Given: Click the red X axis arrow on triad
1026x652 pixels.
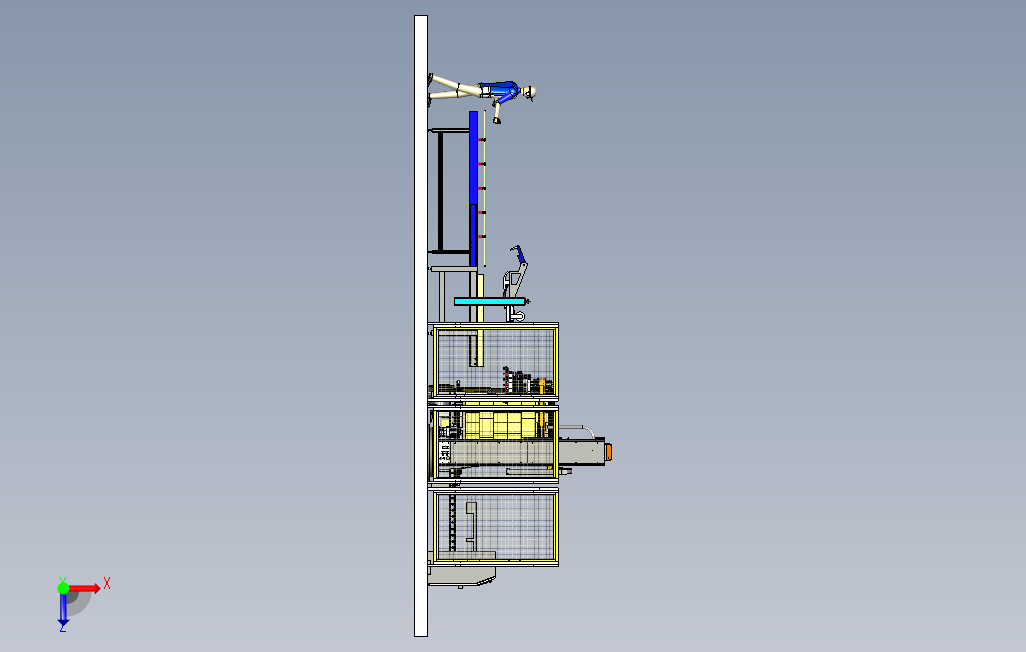Looking at the screenshot, I should (x=85, y=589).
